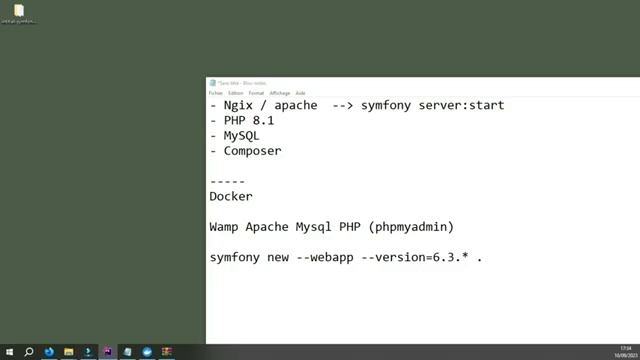Image resolution: width=640 pixels, height=360 pixels.
Task: Click the 'Ngix / apache' text
Action: [x=270, y=105]
